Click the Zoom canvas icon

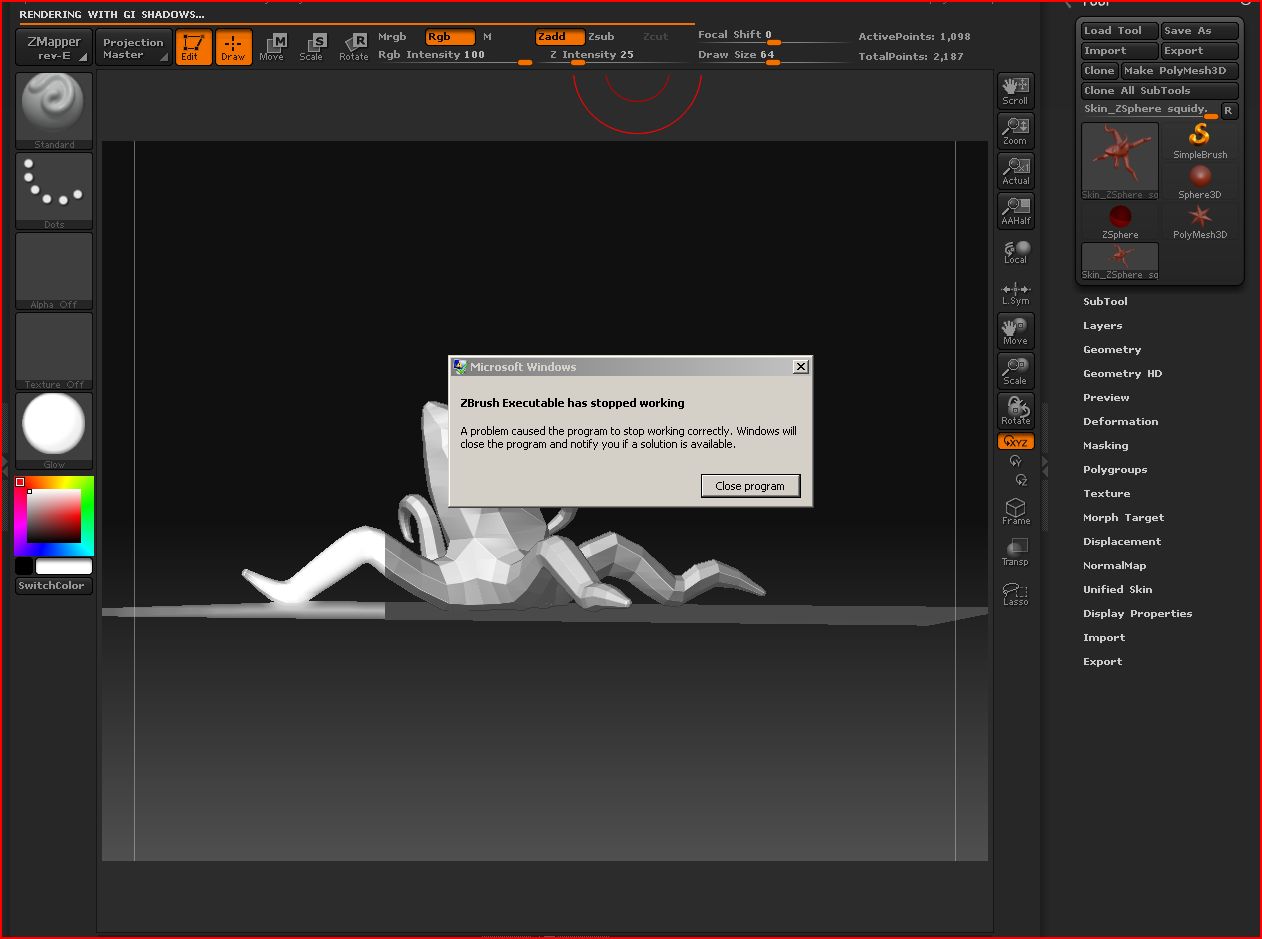[1016, 131]
